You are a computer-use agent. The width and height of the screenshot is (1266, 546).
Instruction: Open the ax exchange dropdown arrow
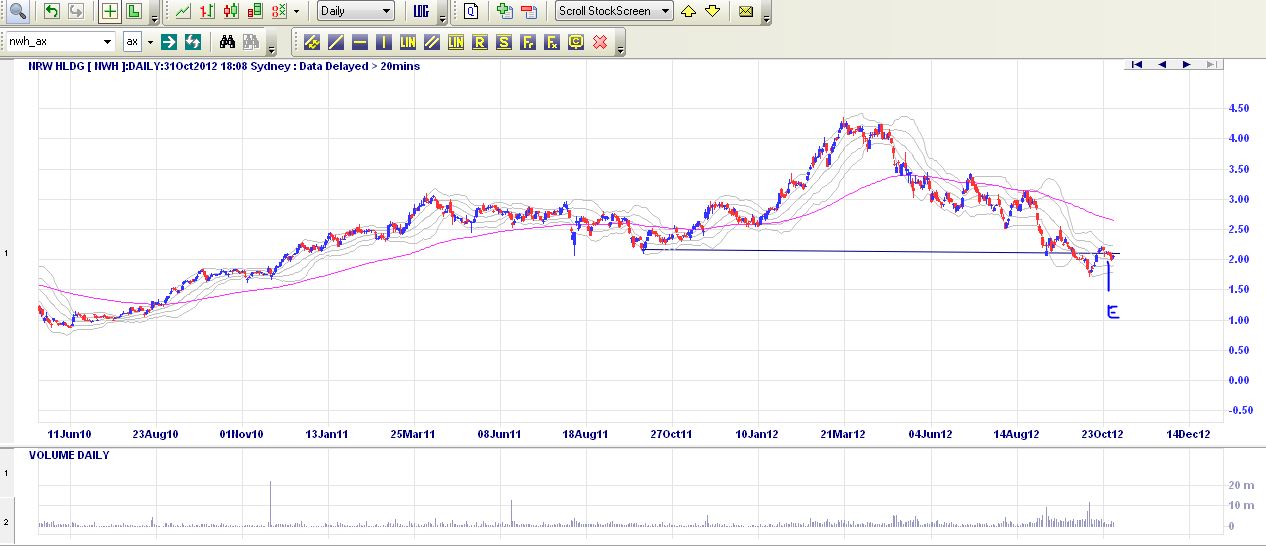150,42
